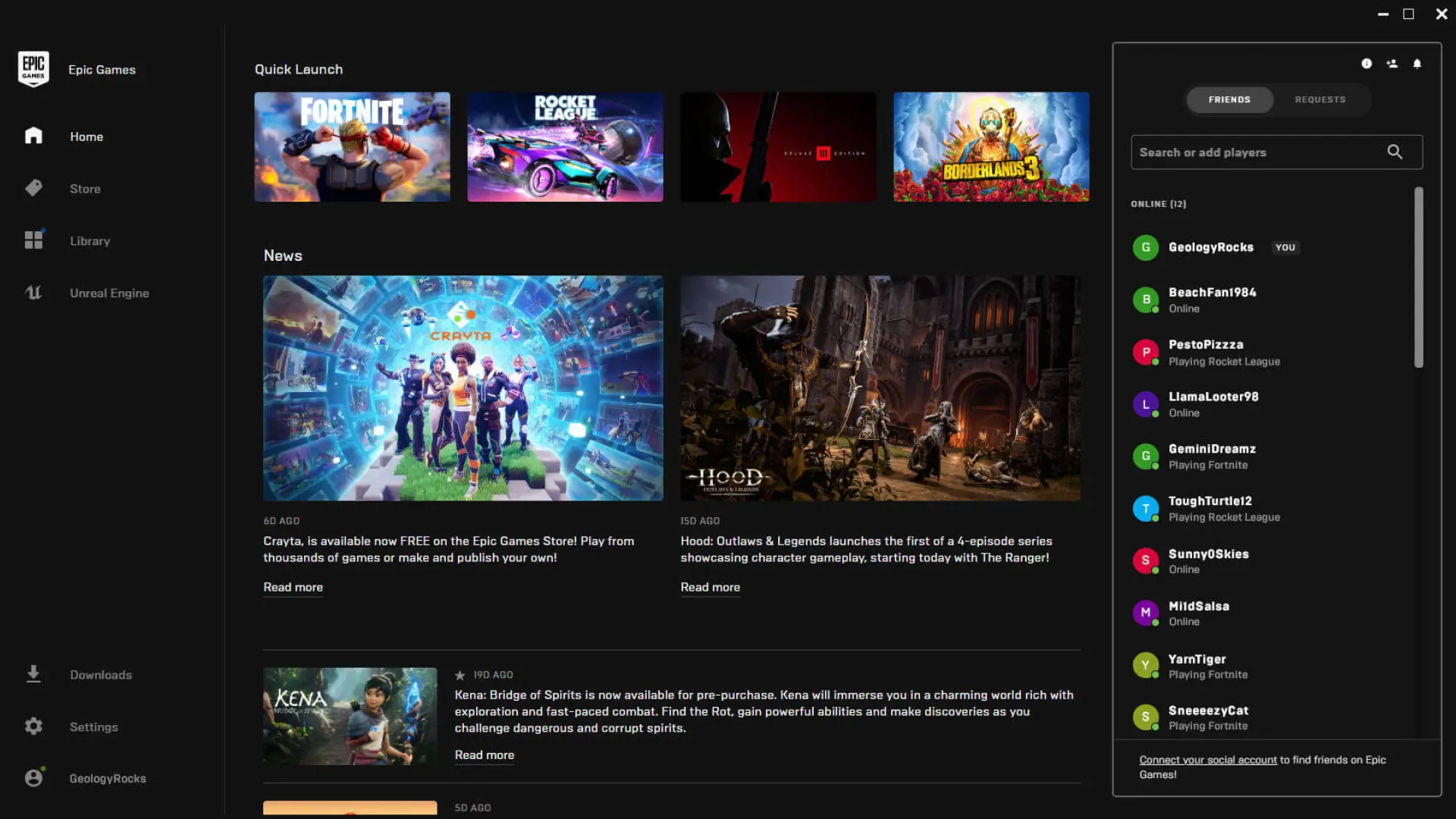The height and width of the screenshot is (819, 1456).
Task: Open the Unreal Engine section
Action: coord(109,293)
